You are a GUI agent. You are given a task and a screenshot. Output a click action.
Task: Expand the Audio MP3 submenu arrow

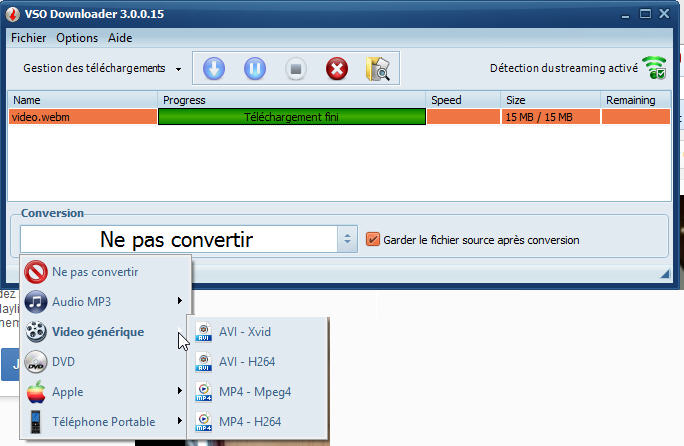(179, 301)
